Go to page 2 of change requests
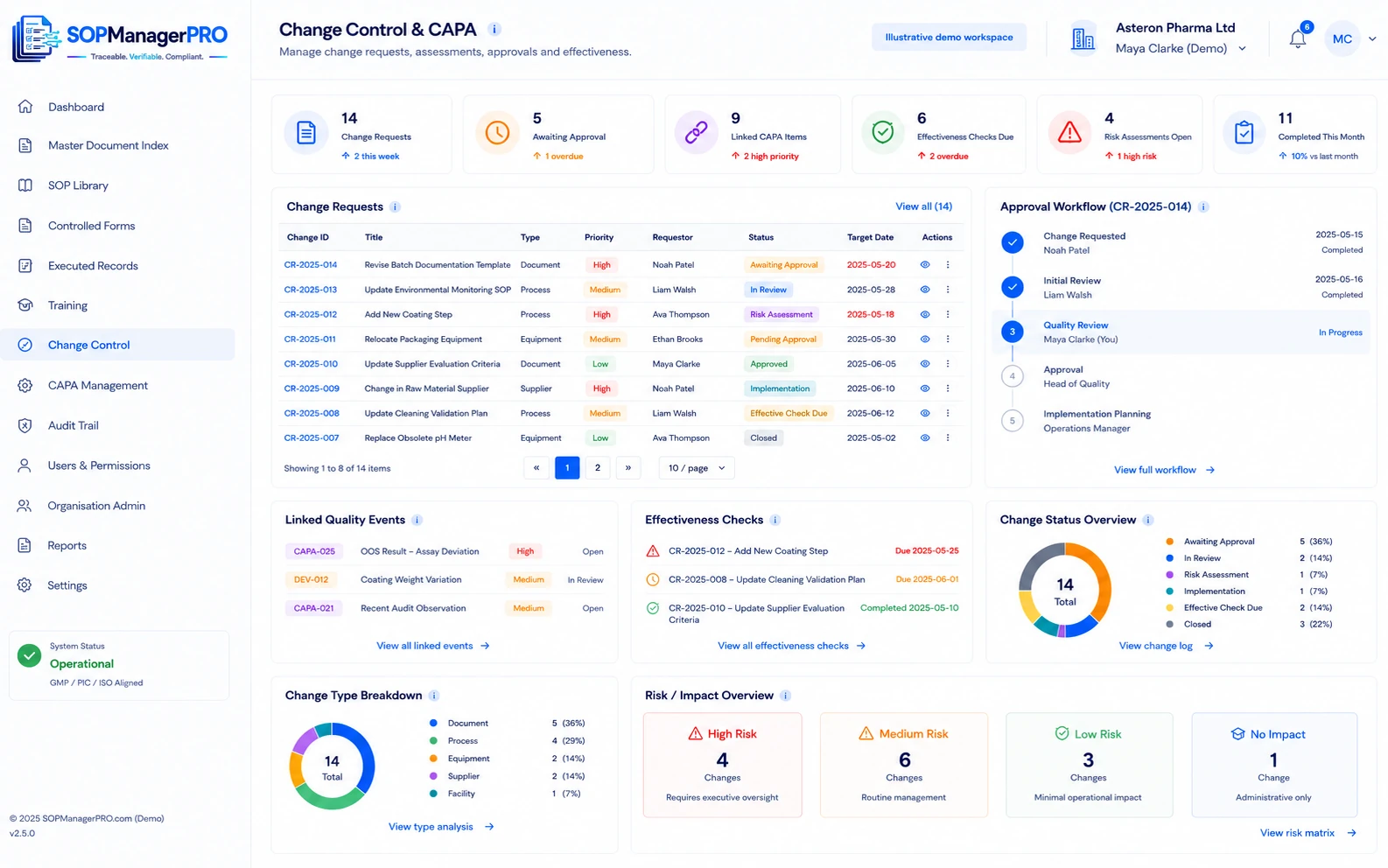 (598, 468)
